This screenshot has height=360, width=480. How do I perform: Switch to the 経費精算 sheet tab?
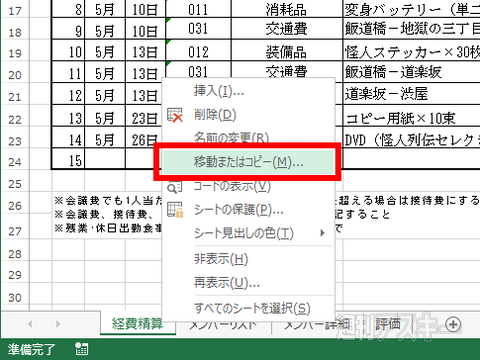coord(138,323)
